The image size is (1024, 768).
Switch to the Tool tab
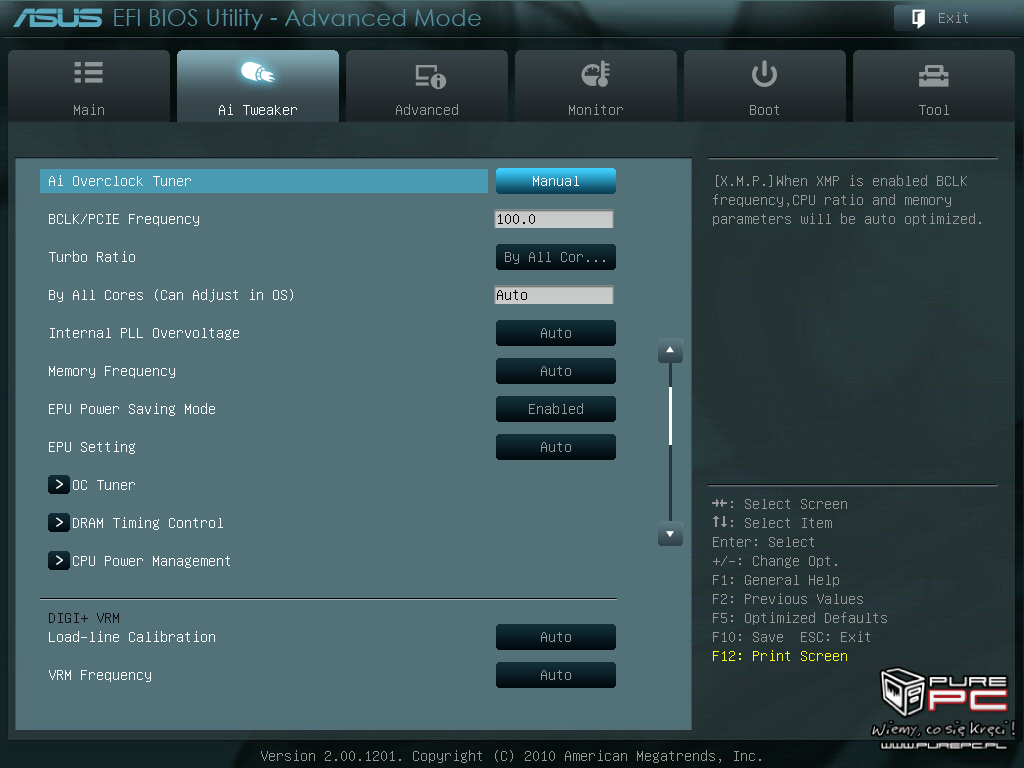click(x=934, y=86)
